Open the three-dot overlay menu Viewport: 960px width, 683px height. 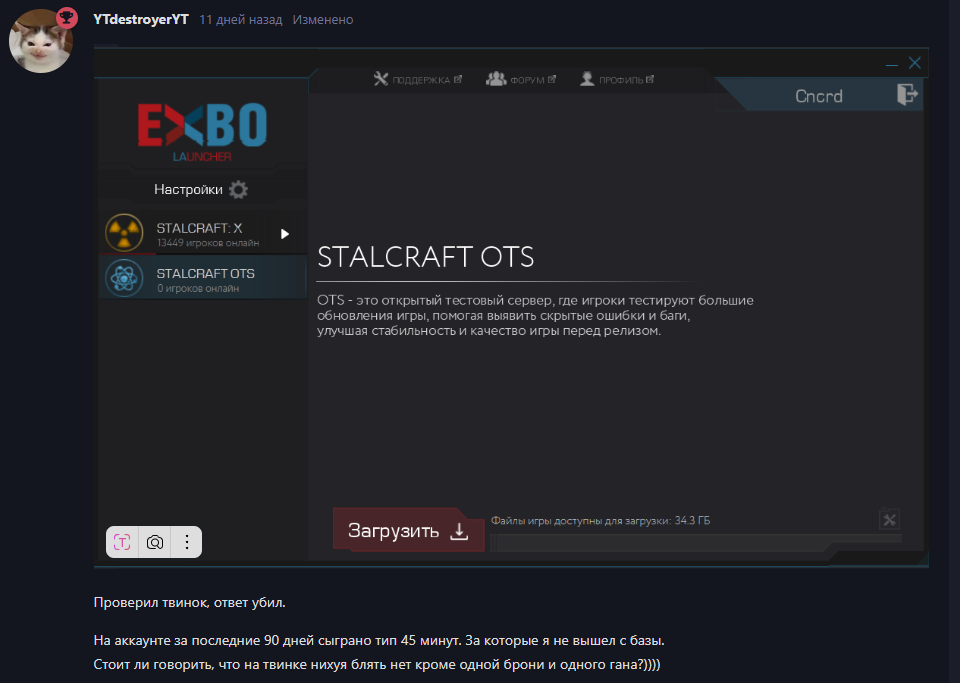pyautogui.click(x=187, y=542)
